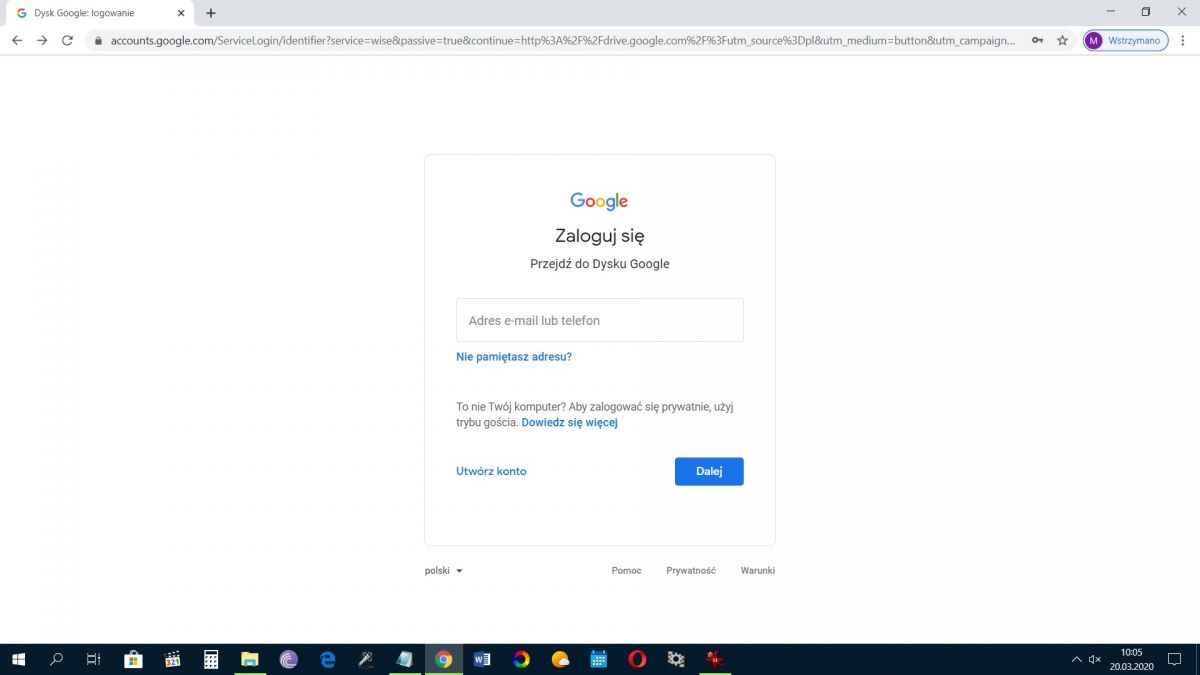Open the Chrome three-dot menu
The width and height of the screenshot is (1200, 675).
1183,41
